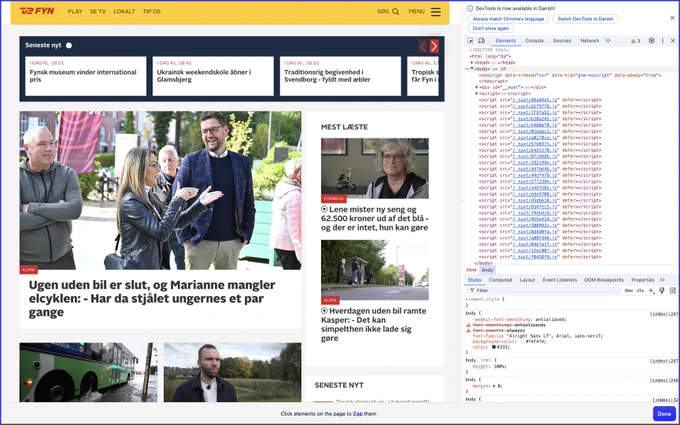Open the Event Listeners tab
680x425 pixels.
point(560,280)
